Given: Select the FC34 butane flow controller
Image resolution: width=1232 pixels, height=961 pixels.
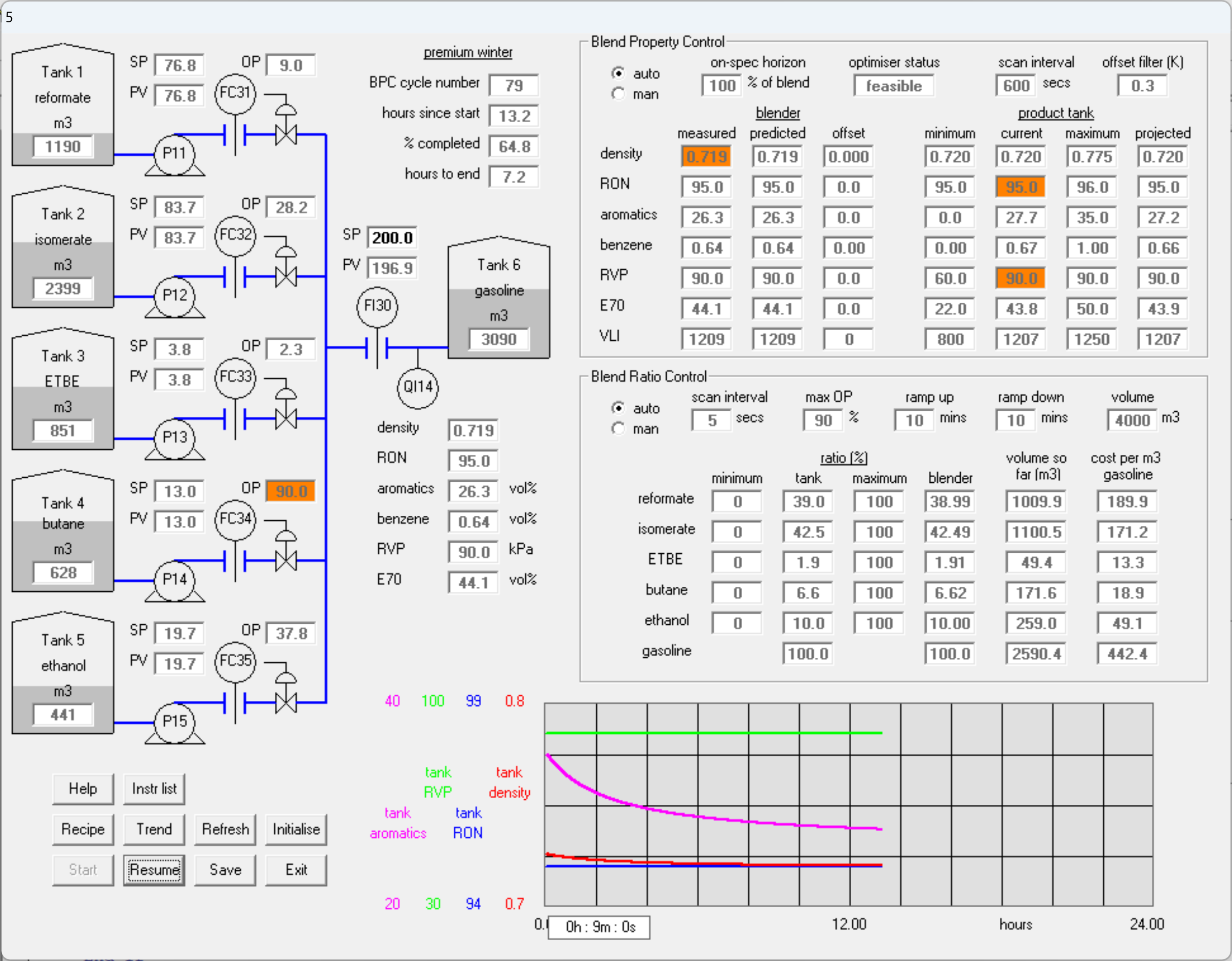Looking at the screenshot, I should point(235,519).
